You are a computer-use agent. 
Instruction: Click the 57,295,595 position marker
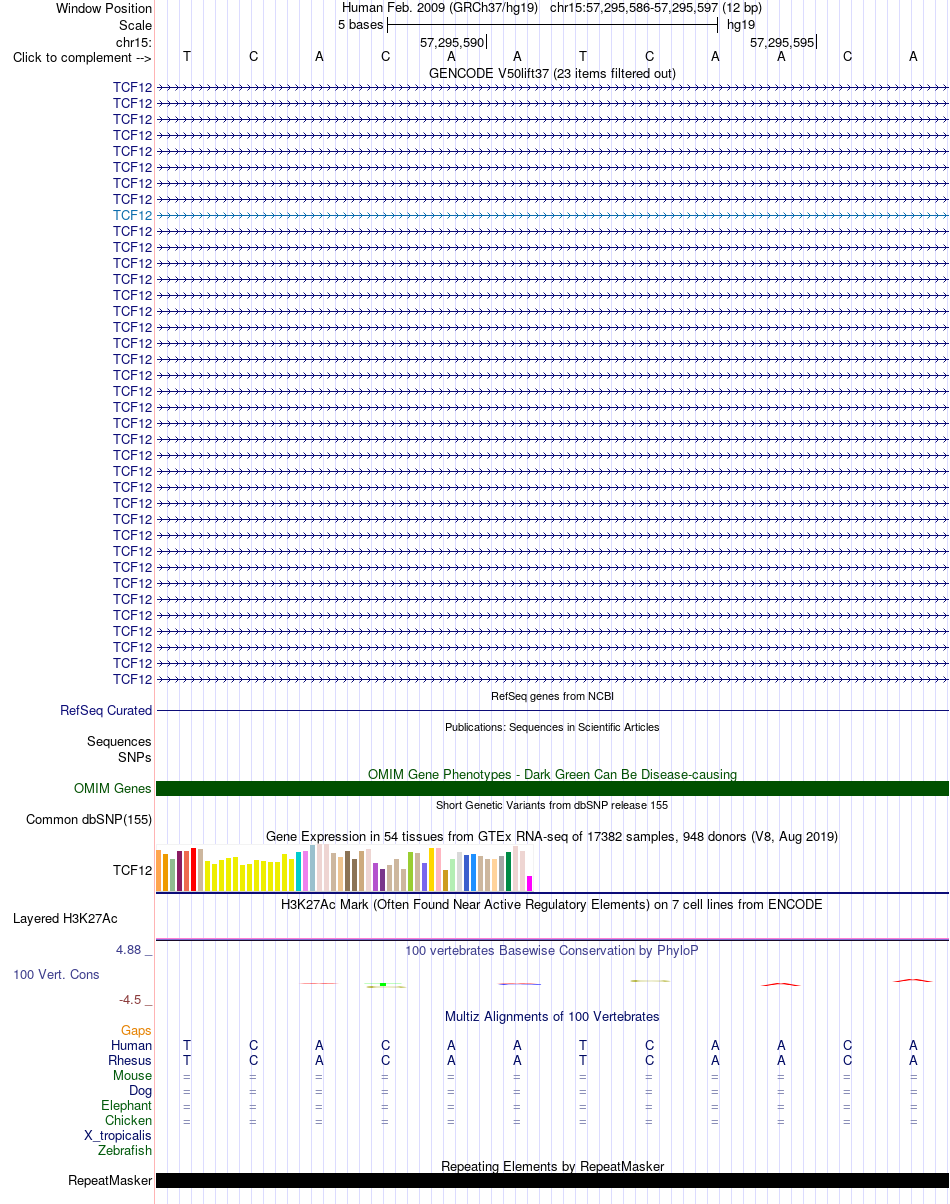click(x=782, y=42)
